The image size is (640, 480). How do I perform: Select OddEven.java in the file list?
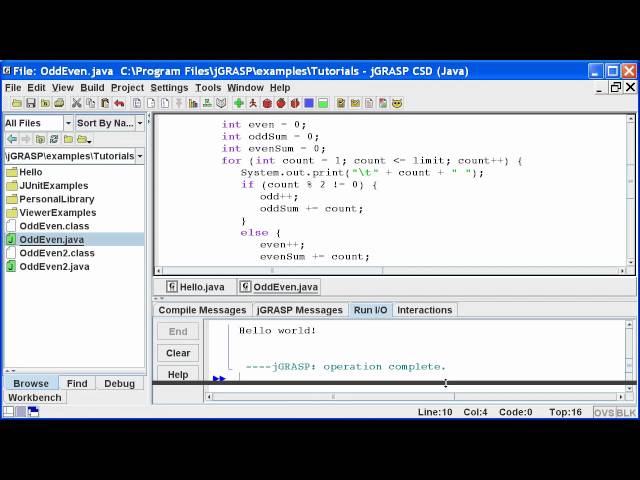[x=74, y=239]
